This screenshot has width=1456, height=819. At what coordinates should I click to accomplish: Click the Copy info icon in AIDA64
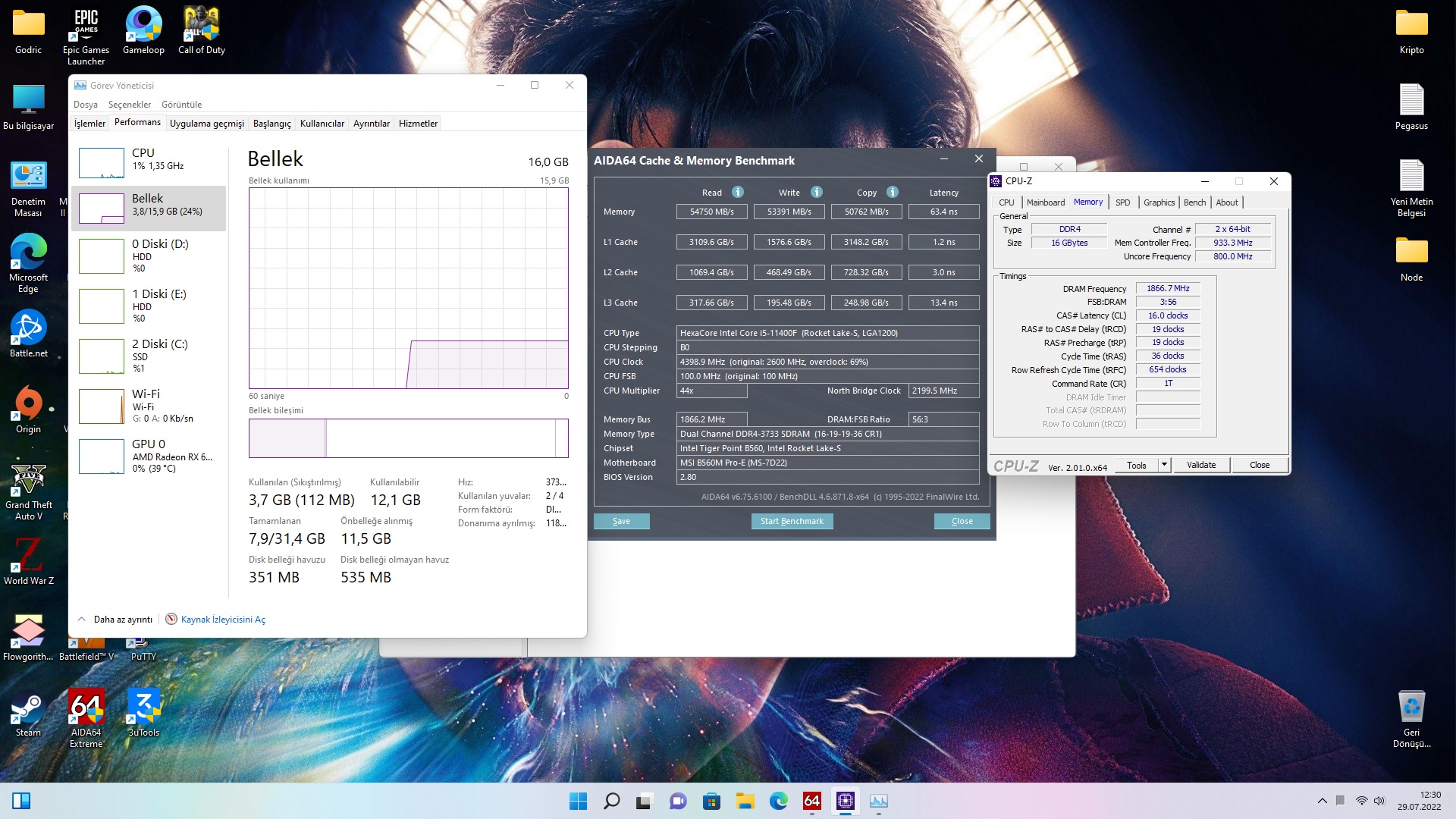click(893, 192)
